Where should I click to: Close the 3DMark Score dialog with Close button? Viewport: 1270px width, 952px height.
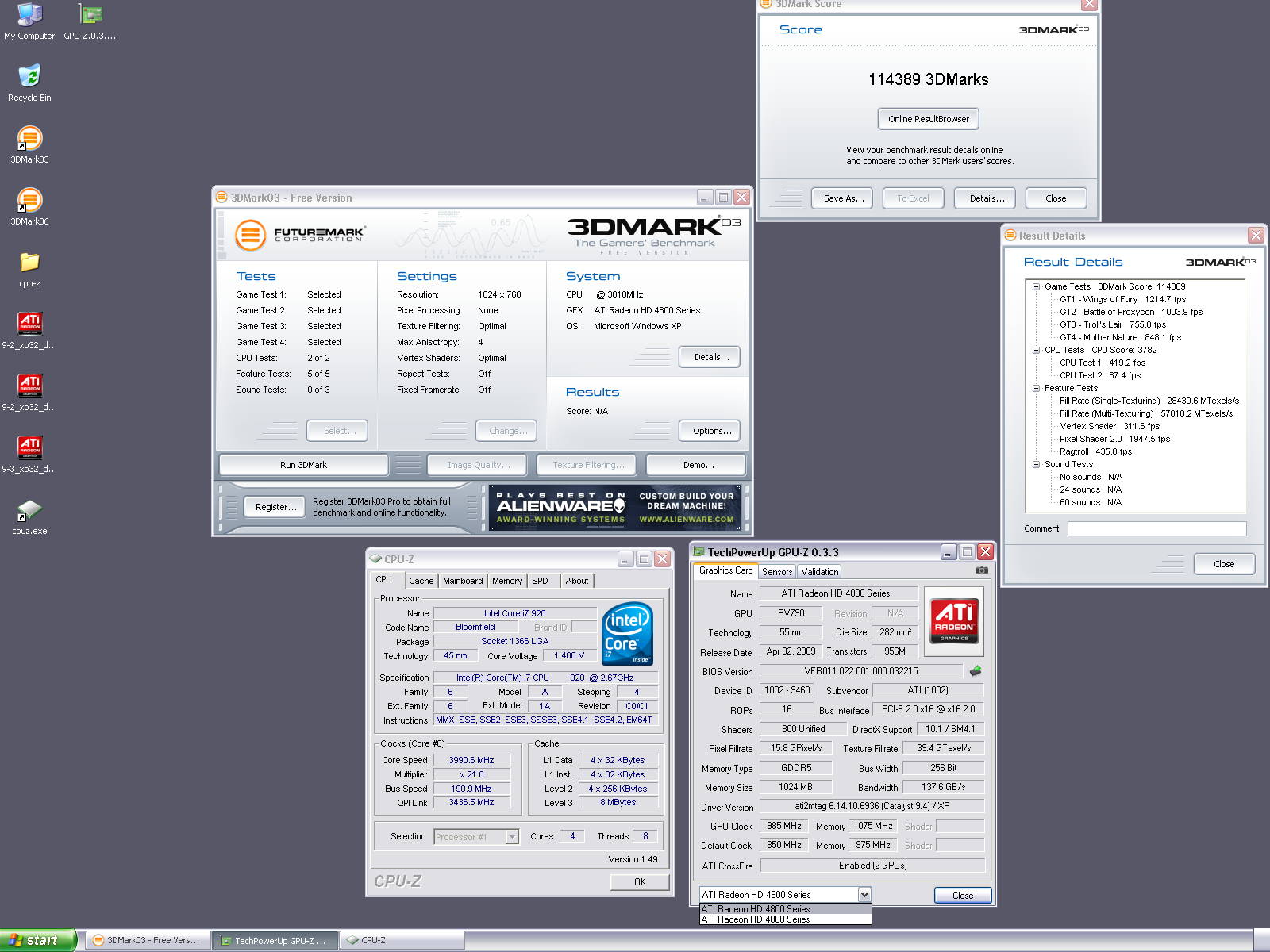pos(1056,198)
